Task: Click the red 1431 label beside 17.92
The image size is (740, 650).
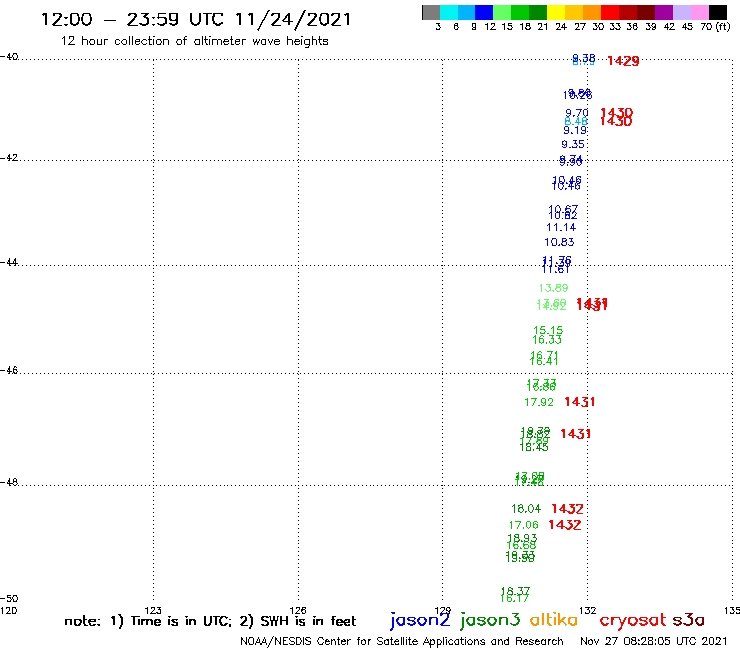Action: pyautogui.click(x=580, y=402)
